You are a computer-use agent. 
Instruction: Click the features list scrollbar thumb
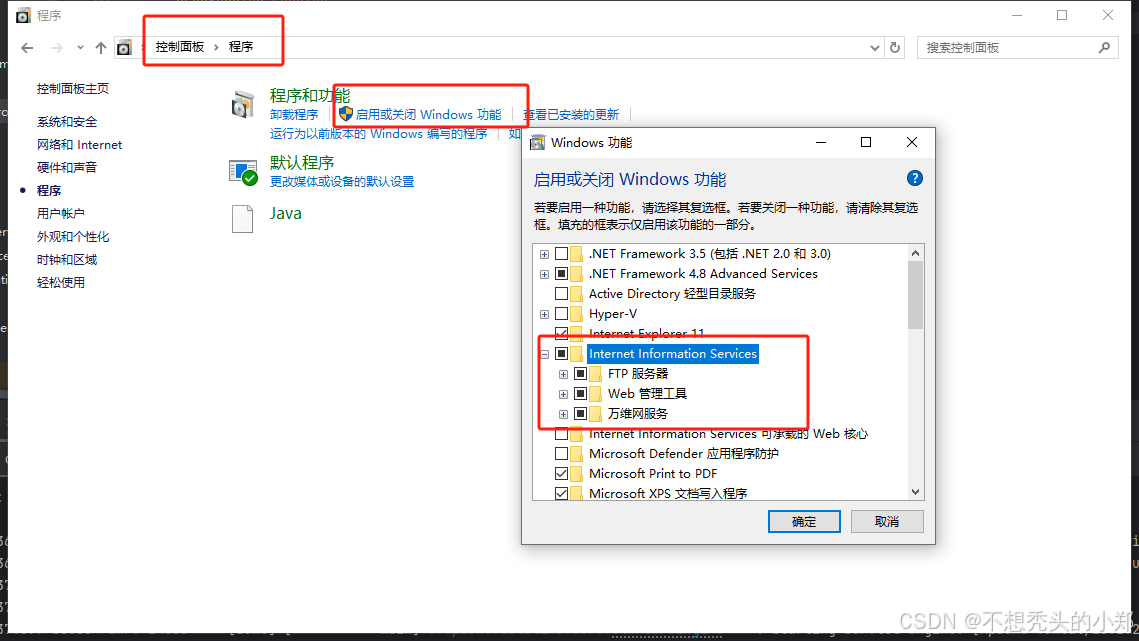(x=915, y=294)
